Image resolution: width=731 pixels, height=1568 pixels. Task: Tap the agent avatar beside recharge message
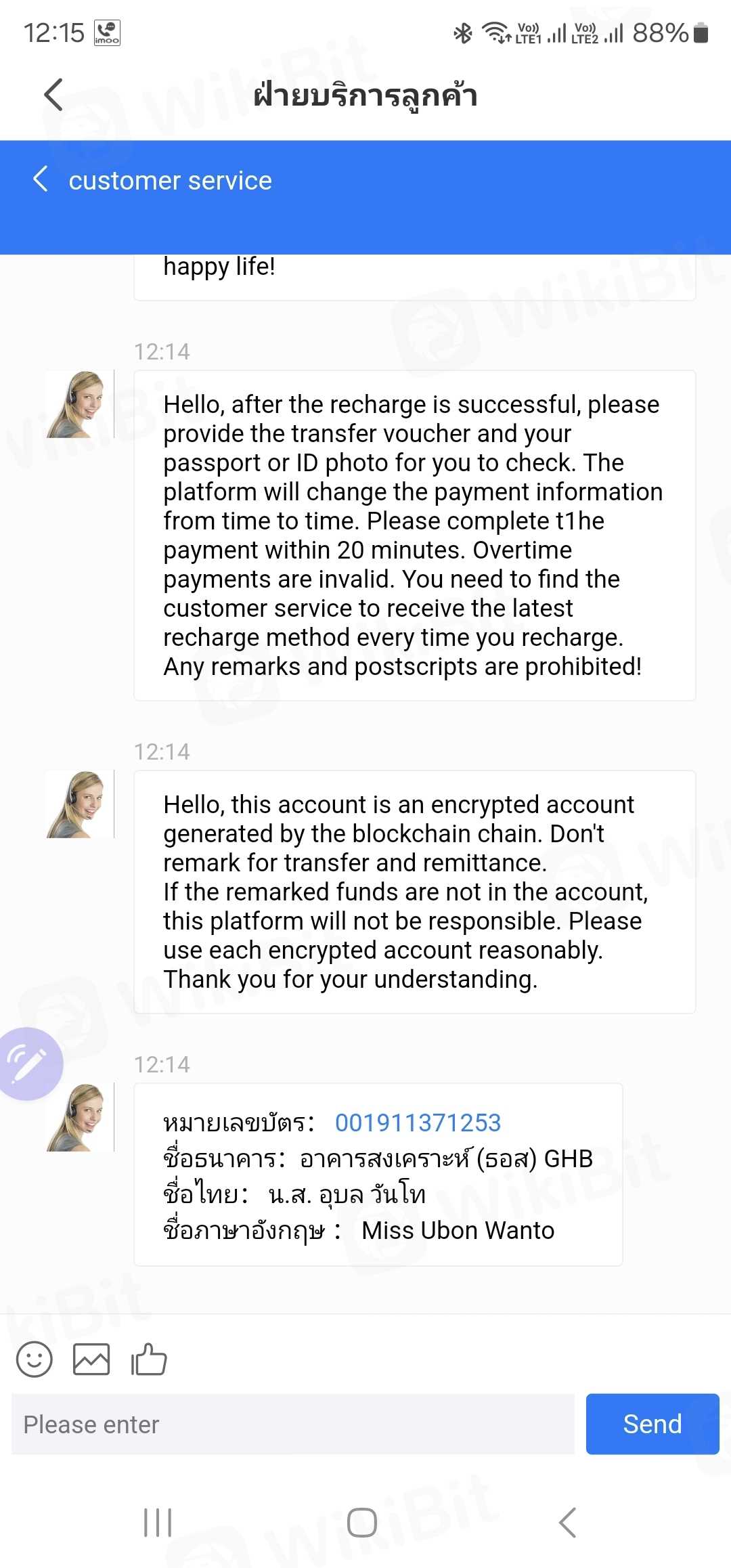[79, 404]
